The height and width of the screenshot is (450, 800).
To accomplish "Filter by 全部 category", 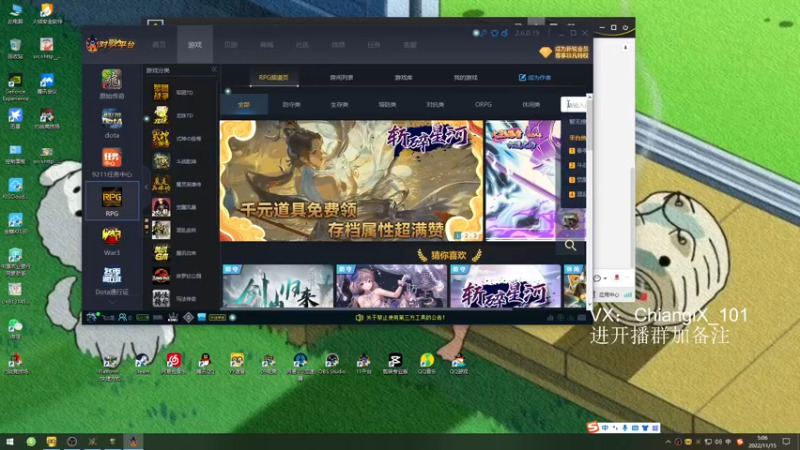I will (x=244, y=104).
